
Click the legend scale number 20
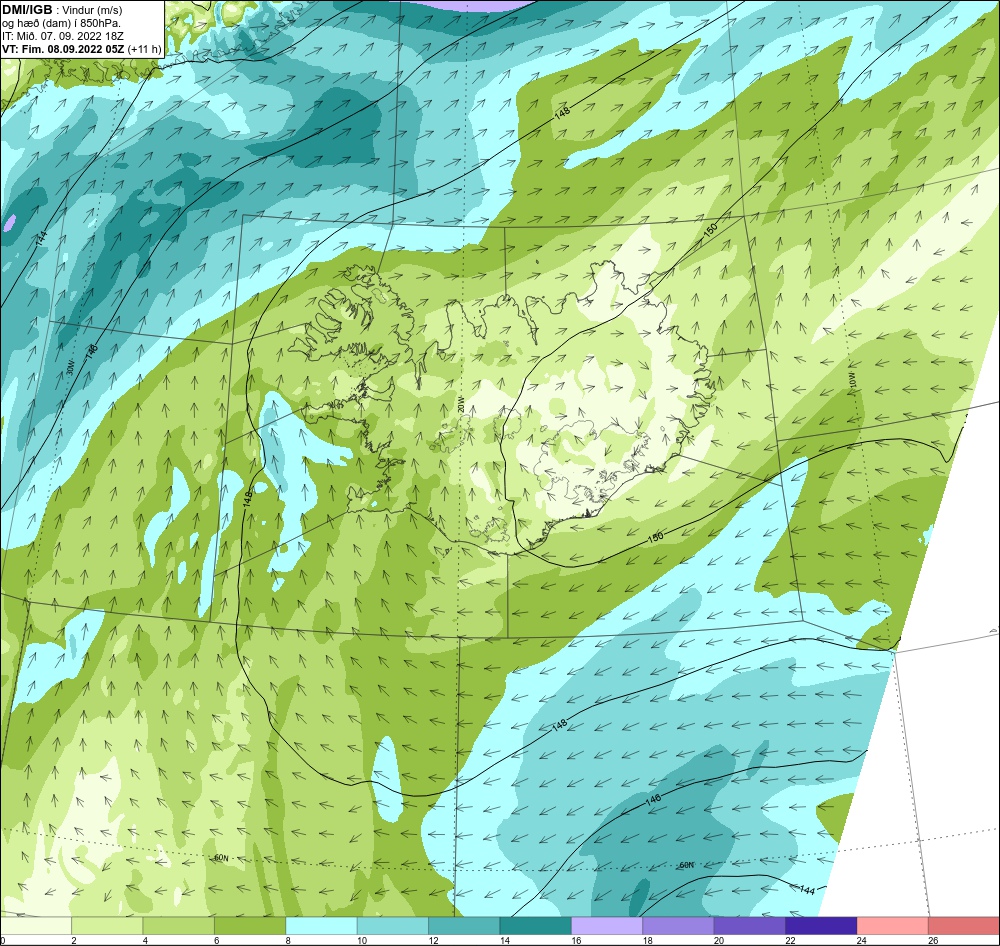[719, 940]
